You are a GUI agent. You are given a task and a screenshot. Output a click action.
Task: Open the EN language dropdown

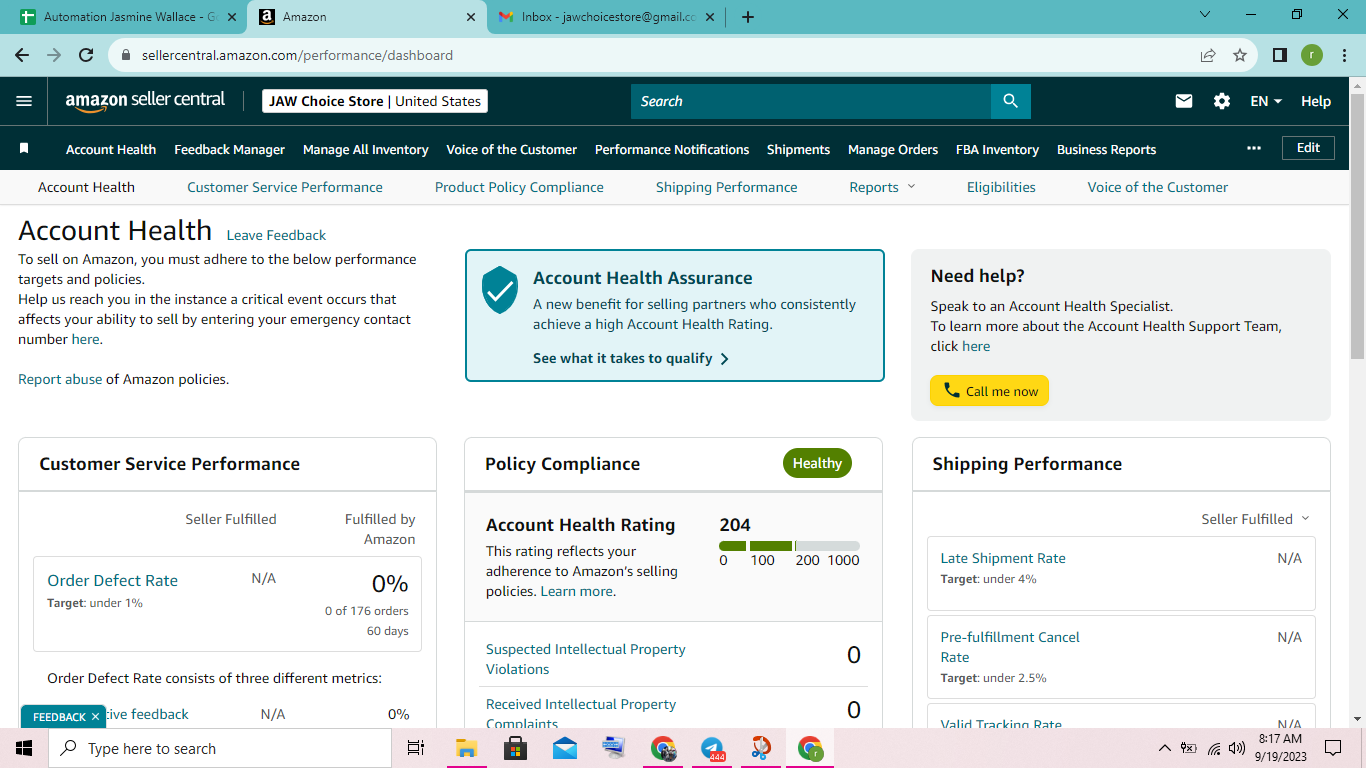1266,101
